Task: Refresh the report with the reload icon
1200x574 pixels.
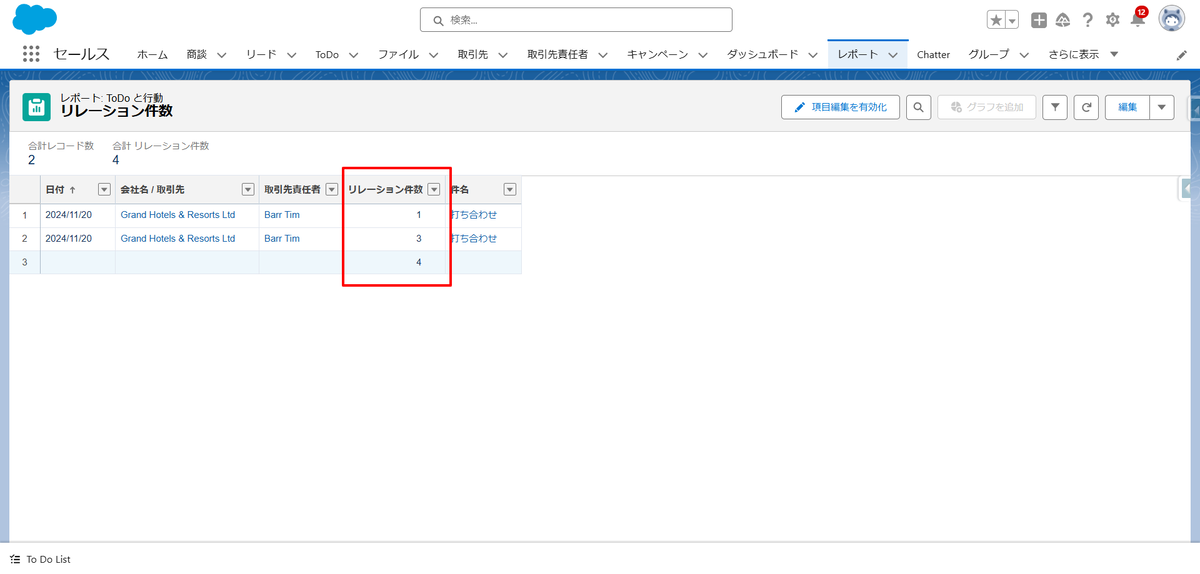Action: click(1087, 107)
